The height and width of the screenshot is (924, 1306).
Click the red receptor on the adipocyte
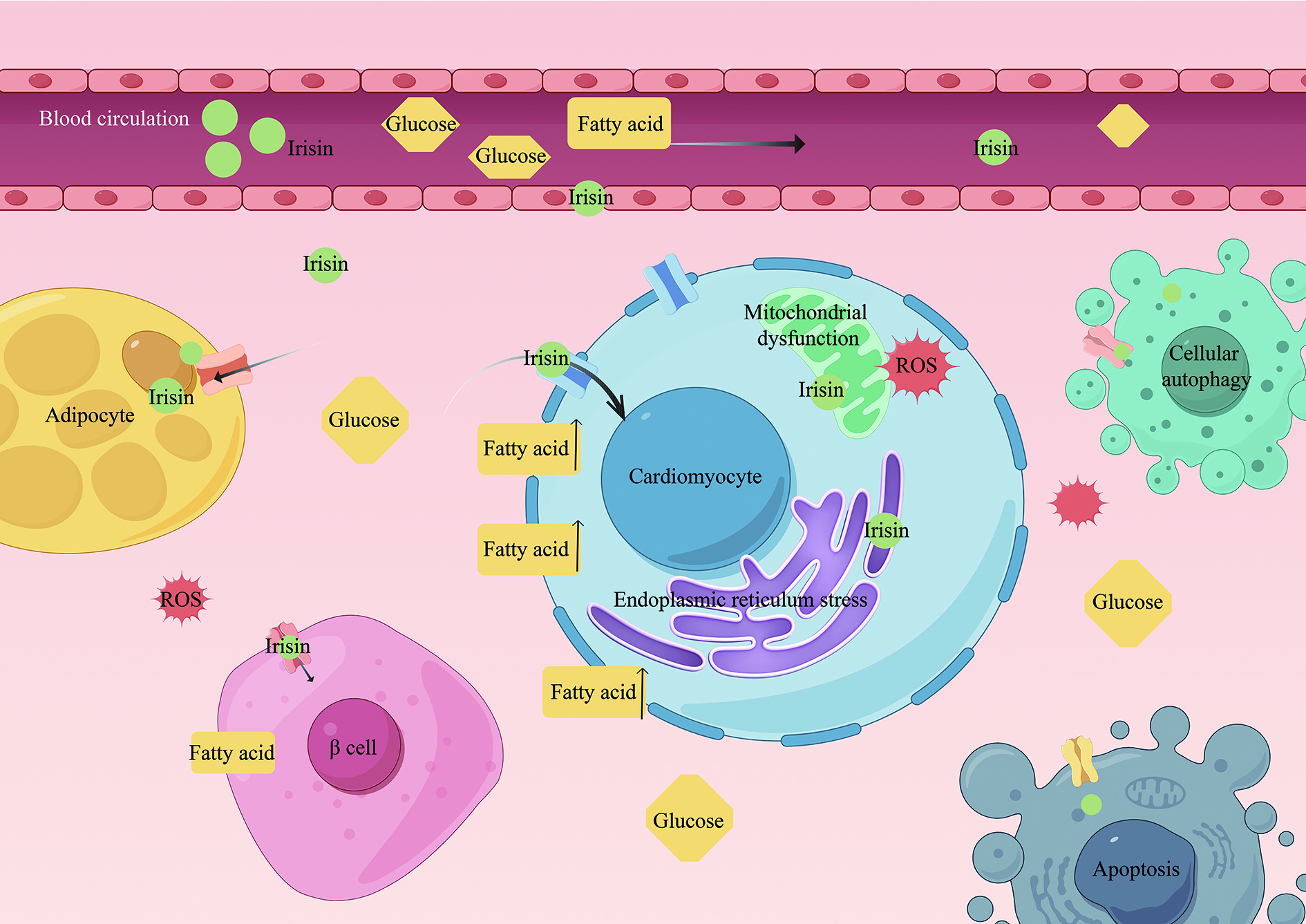tap(224, 369)
